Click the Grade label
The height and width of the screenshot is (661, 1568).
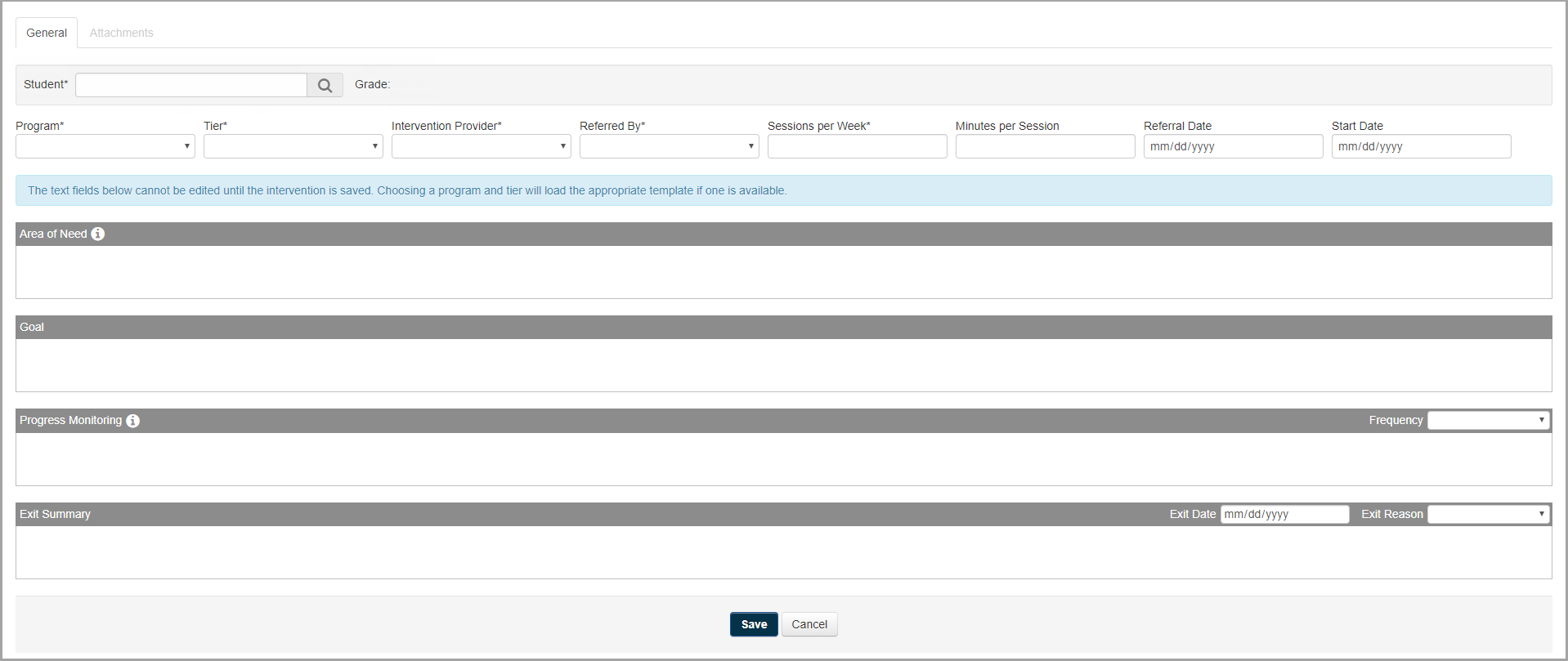tap(373, 84)
